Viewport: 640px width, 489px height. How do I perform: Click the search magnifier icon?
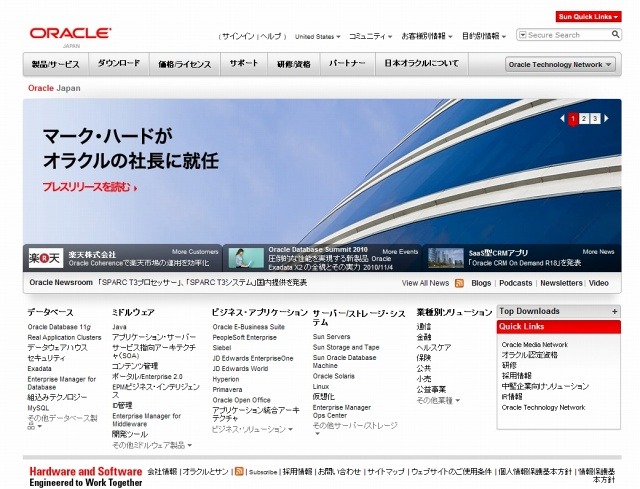point(615,35)
